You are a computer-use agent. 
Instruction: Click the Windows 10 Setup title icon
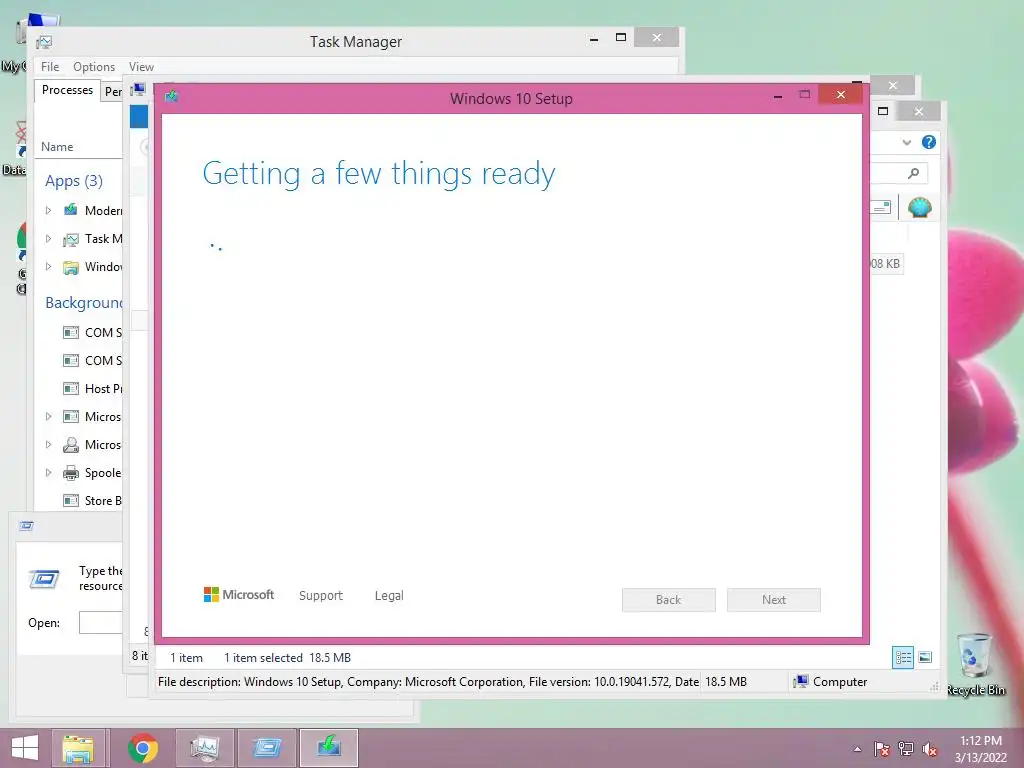point(172,97)
